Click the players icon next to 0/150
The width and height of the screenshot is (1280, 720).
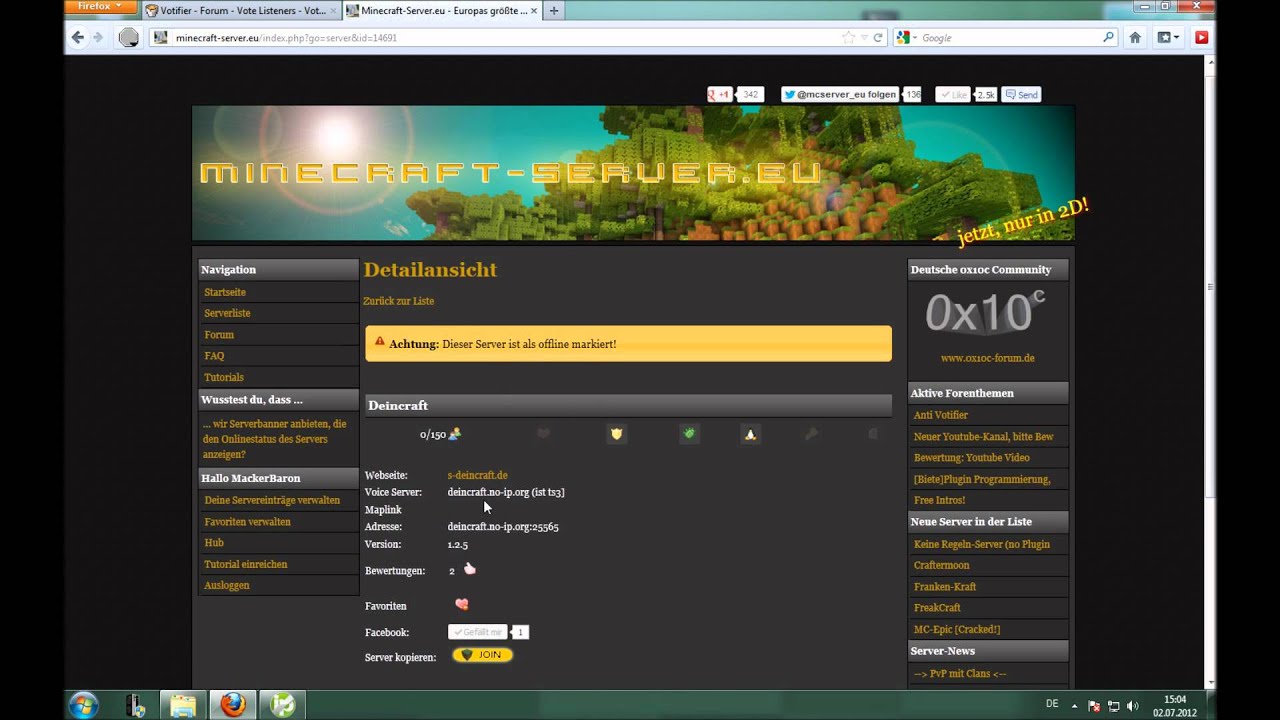click(x=454, y=434)
